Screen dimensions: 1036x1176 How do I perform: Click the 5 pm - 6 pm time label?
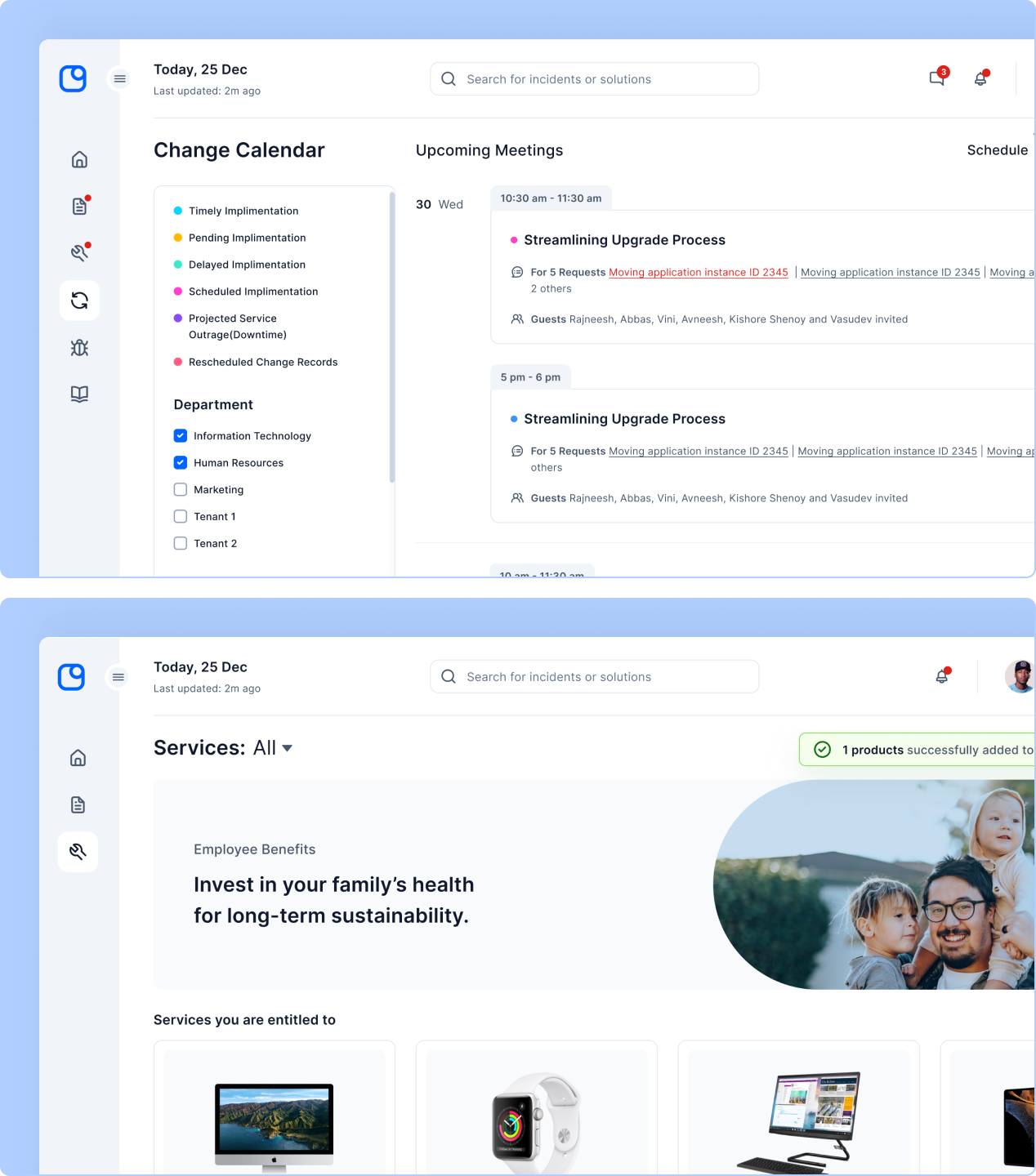(x=531, y=377)
